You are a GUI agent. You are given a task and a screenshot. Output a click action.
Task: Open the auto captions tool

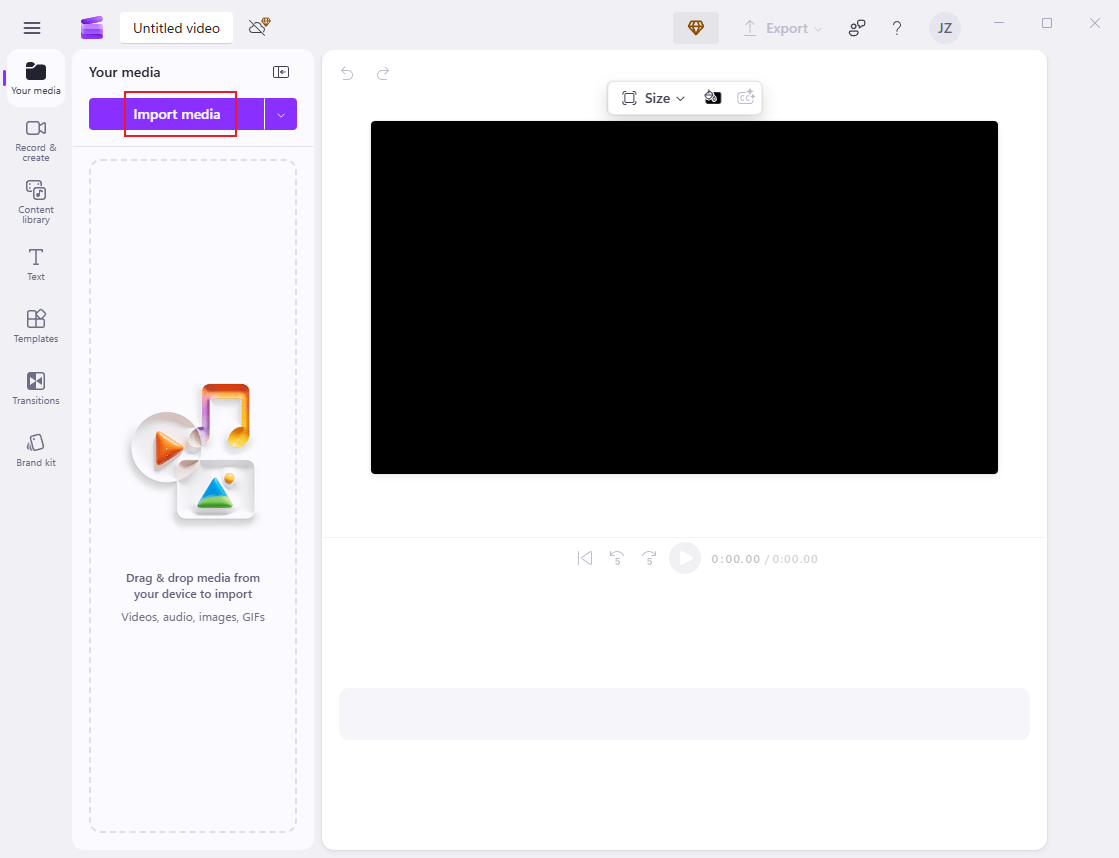(x=745, y=97)
